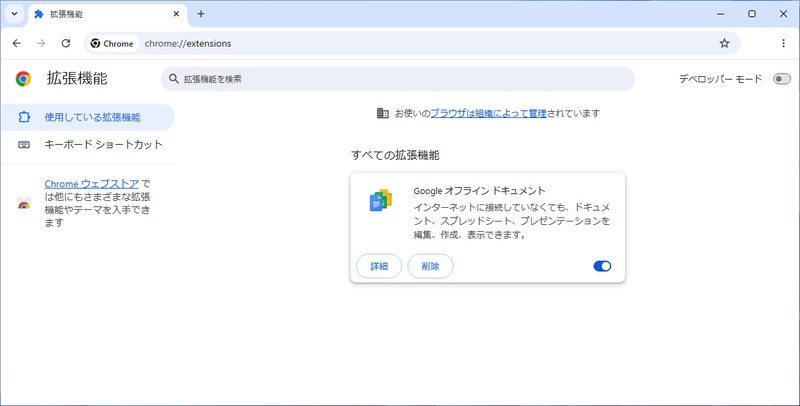Click the デベロッパー モード label
Viewport: 800px width, 406px height.
[x=720, y=79]
